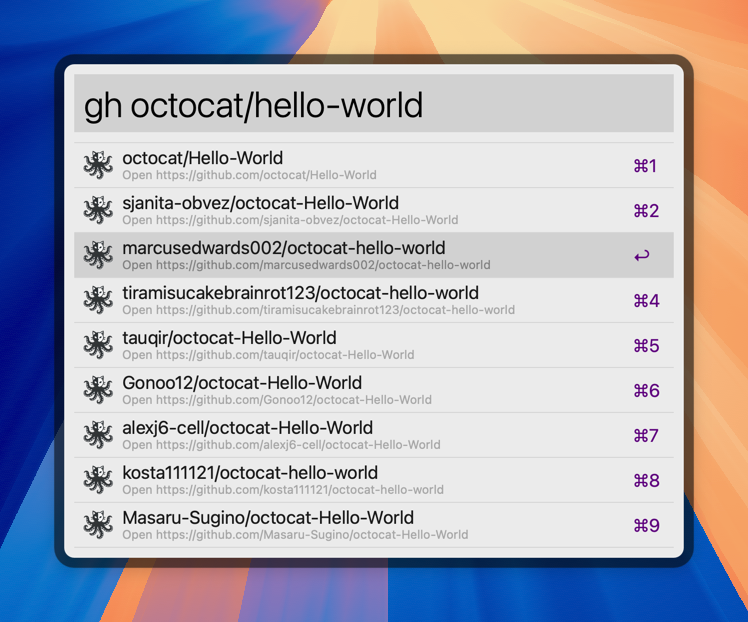Click the subtitle URL for tauqir/octocat-Hello-World
The height and width of the screenshot is (622, 748).
(x=268, y=355)
